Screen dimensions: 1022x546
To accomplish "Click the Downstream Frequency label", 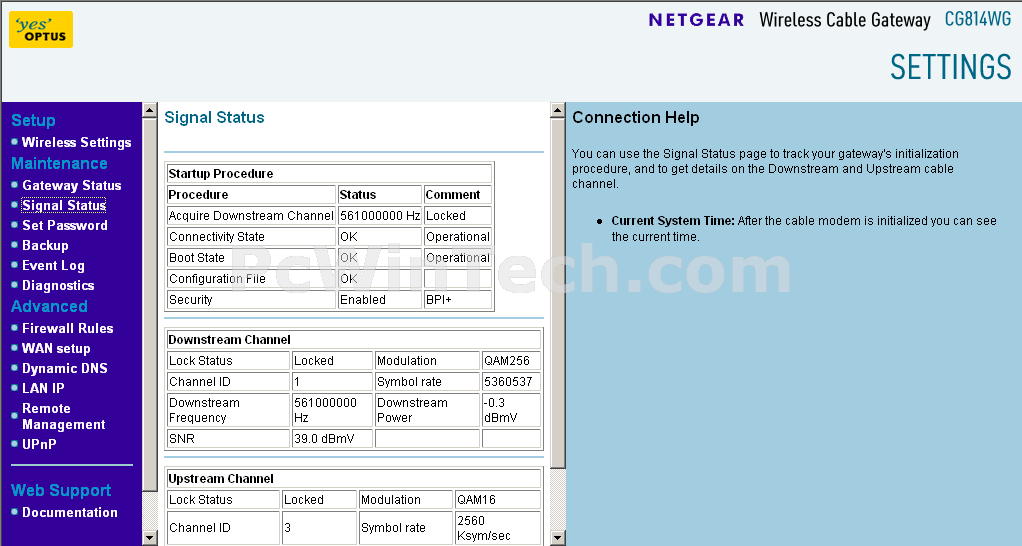I will click(228, 410).
